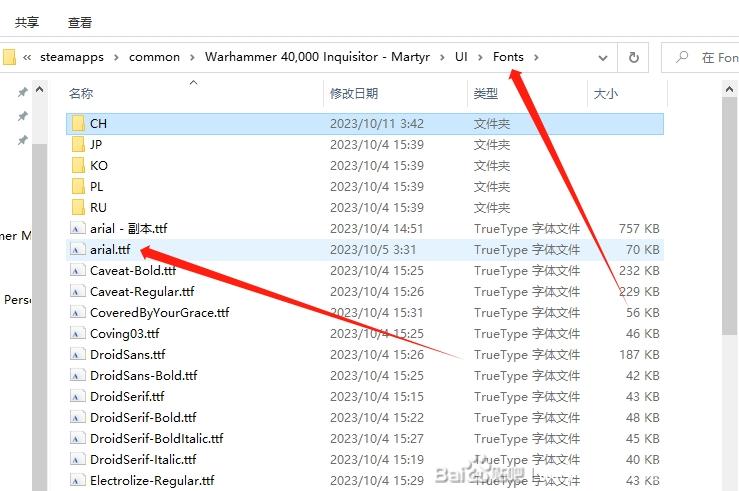Sort by 修改日期 column header

[x=354, y=93]
